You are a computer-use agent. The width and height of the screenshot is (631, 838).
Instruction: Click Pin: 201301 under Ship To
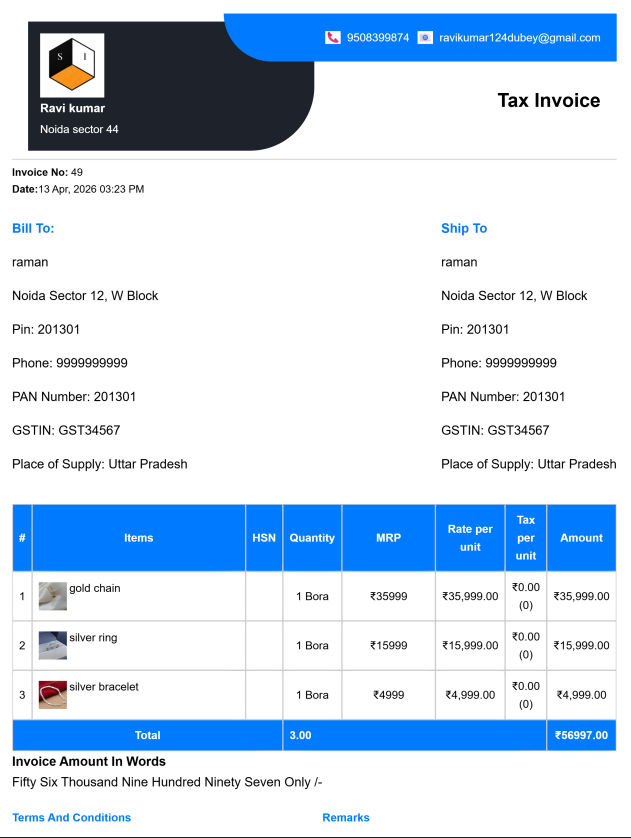tap(475, 329)
